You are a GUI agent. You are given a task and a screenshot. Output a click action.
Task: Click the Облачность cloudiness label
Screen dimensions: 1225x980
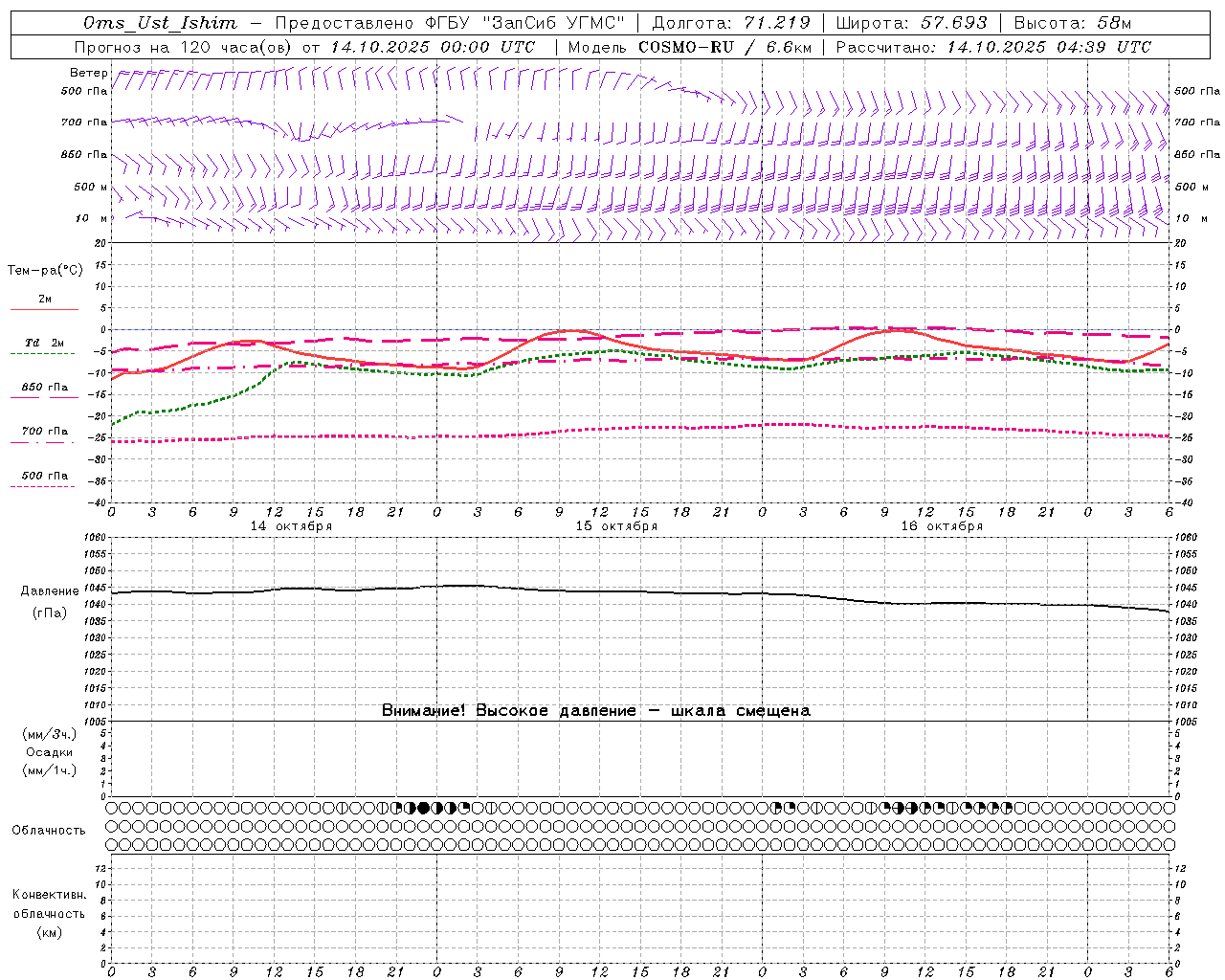[x=49, y=830]
